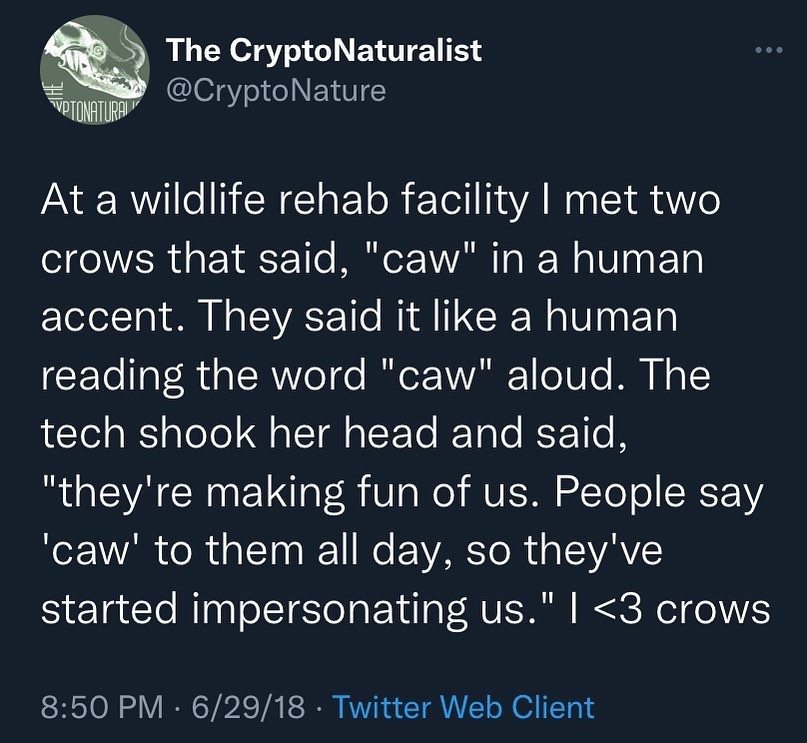807x743 pixels.
Task: Open The CryptoNaturalist display name link
Action: pos(324,50)
